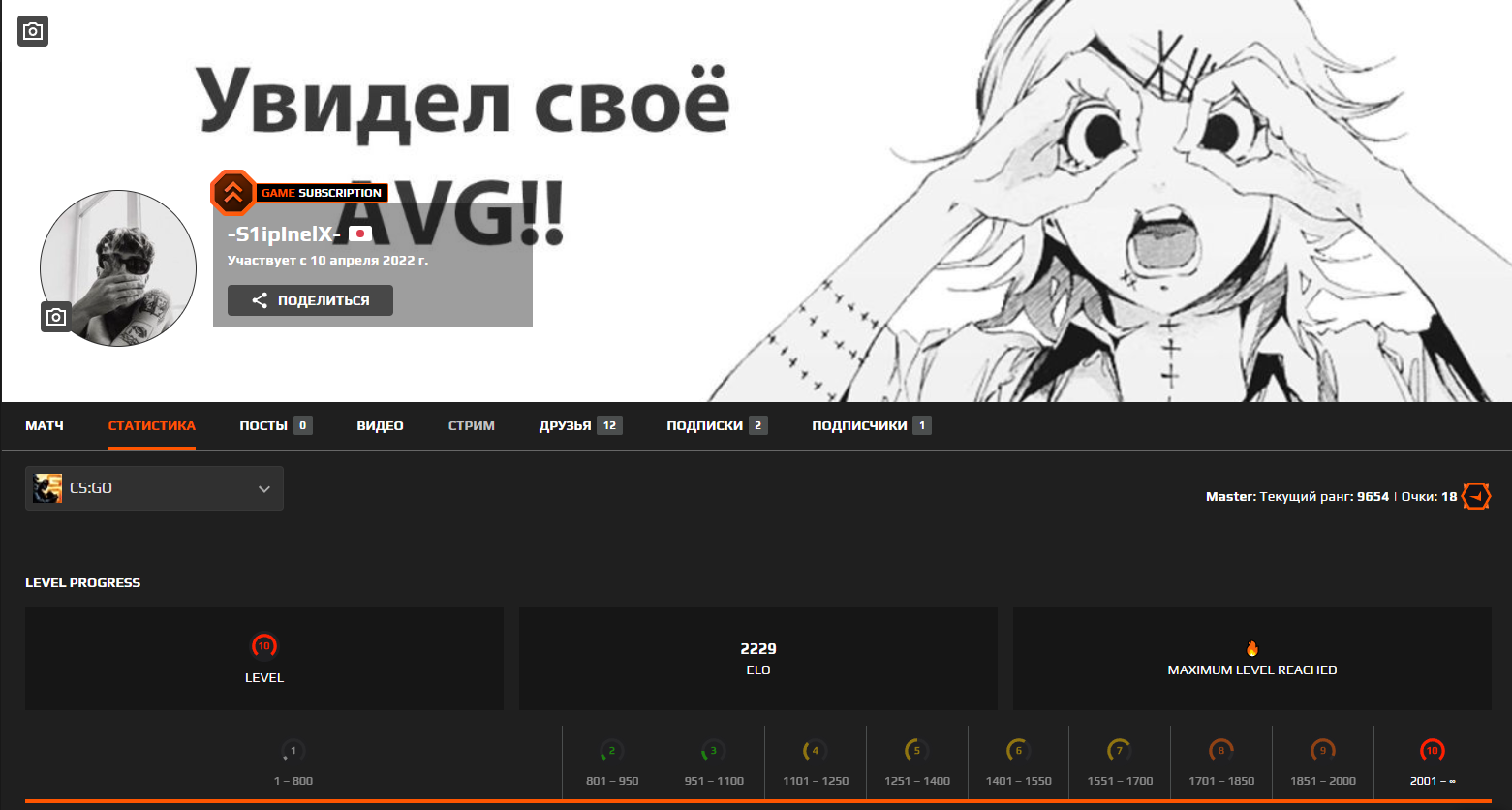Viewport: 1512px width, 810px height.
Task: Click the Japan flag next to username
Action: pos(360,234)
